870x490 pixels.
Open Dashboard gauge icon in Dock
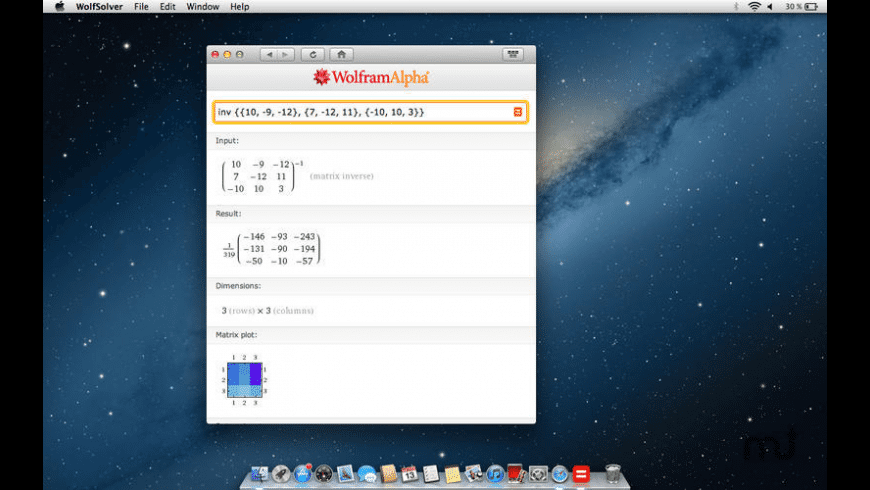coord(323,474)
